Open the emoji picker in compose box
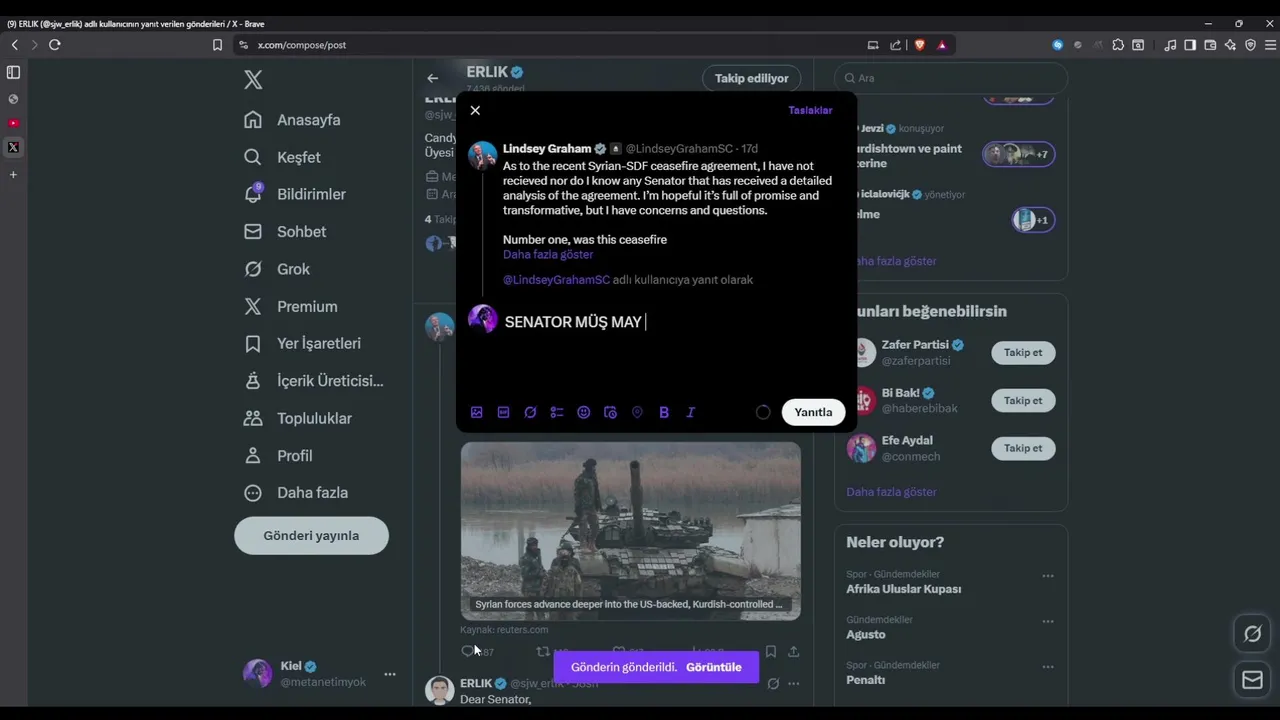 (x=584, y=412)
